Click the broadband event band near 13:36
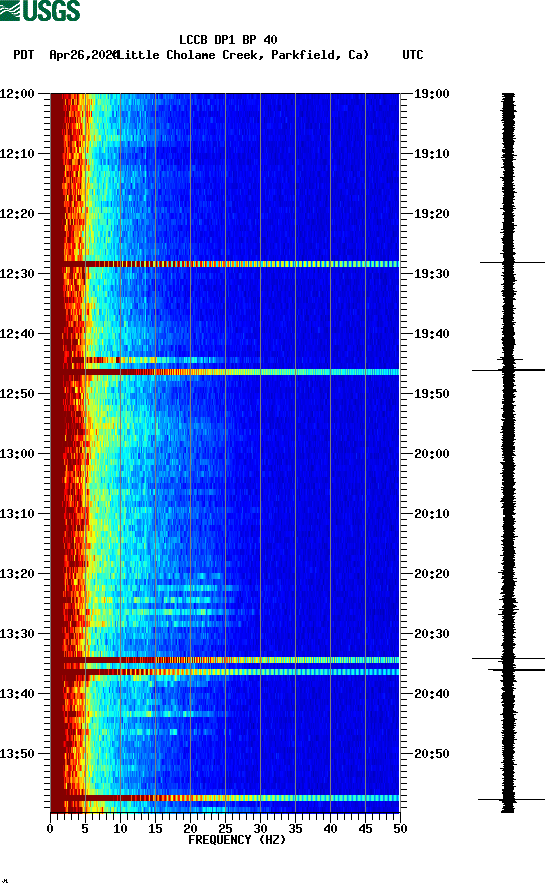This screenshot has width=552, height=892. click(x=225, y=672)
